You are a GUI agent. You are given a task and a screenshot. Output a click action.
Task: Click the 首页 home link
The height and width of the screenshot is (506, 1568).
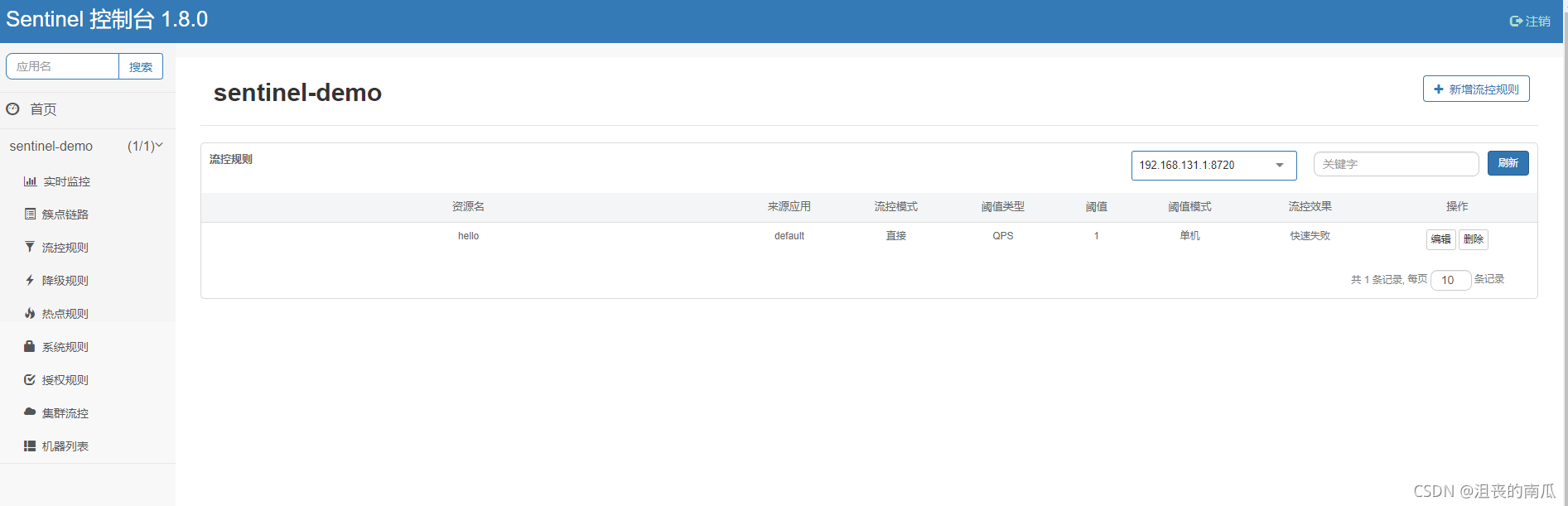43,109
